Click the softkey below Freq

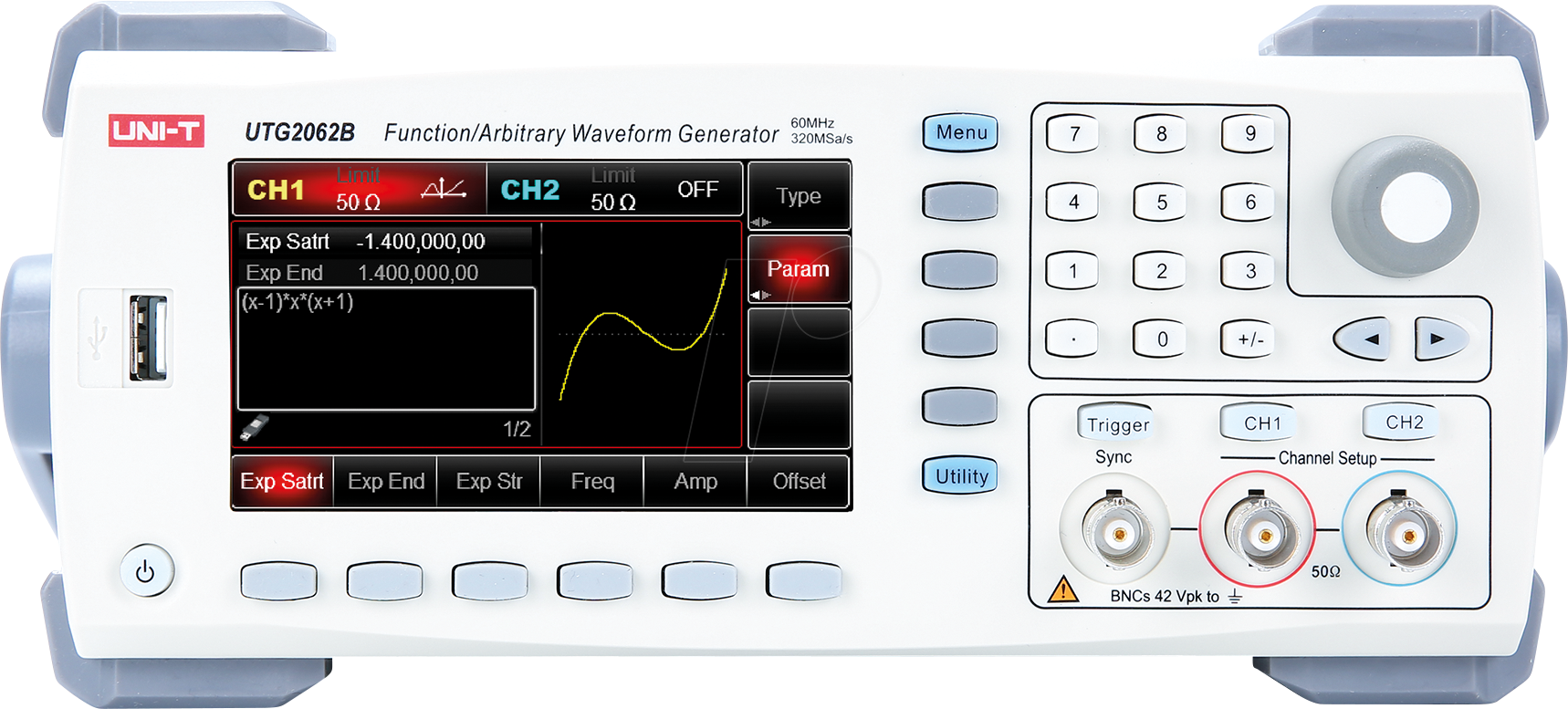click(x=595, y=581)
